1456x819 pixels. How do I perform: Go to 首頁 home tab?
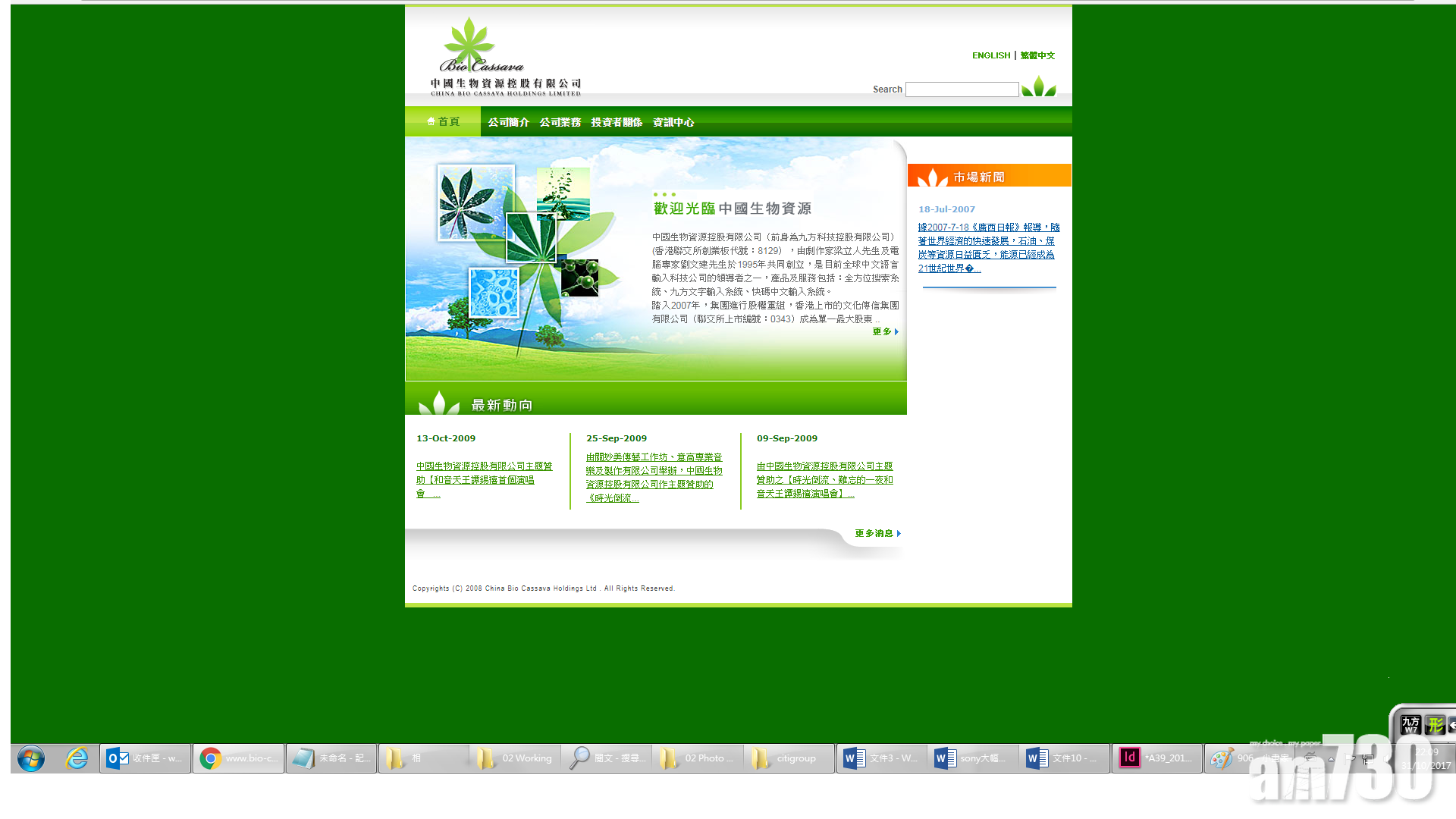pyautogui.click(x=443, y=121)
